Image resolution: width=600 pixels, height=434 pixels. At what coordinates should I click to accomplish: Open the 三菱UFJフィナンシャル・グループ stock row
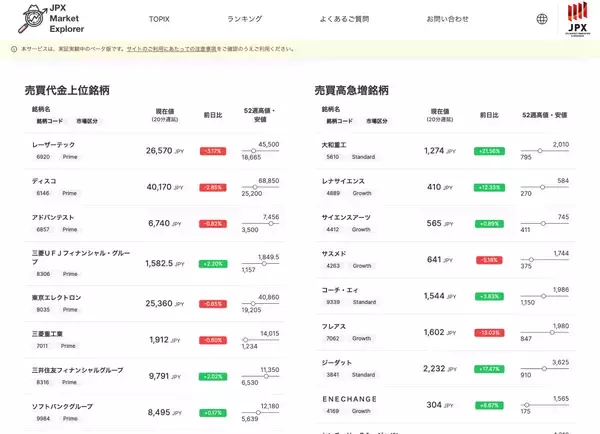(x=154, y=263)
